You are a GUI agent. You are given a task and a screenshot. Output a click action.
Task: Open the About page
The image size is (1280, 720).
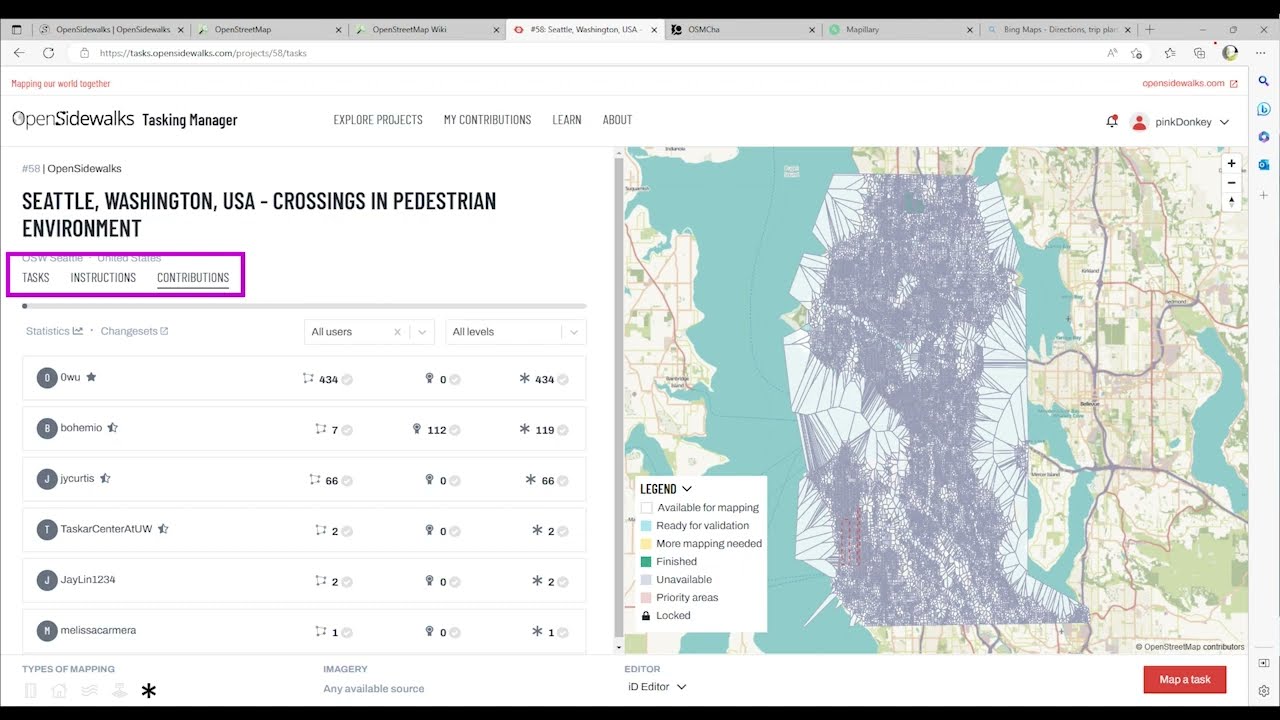[617, 120]
